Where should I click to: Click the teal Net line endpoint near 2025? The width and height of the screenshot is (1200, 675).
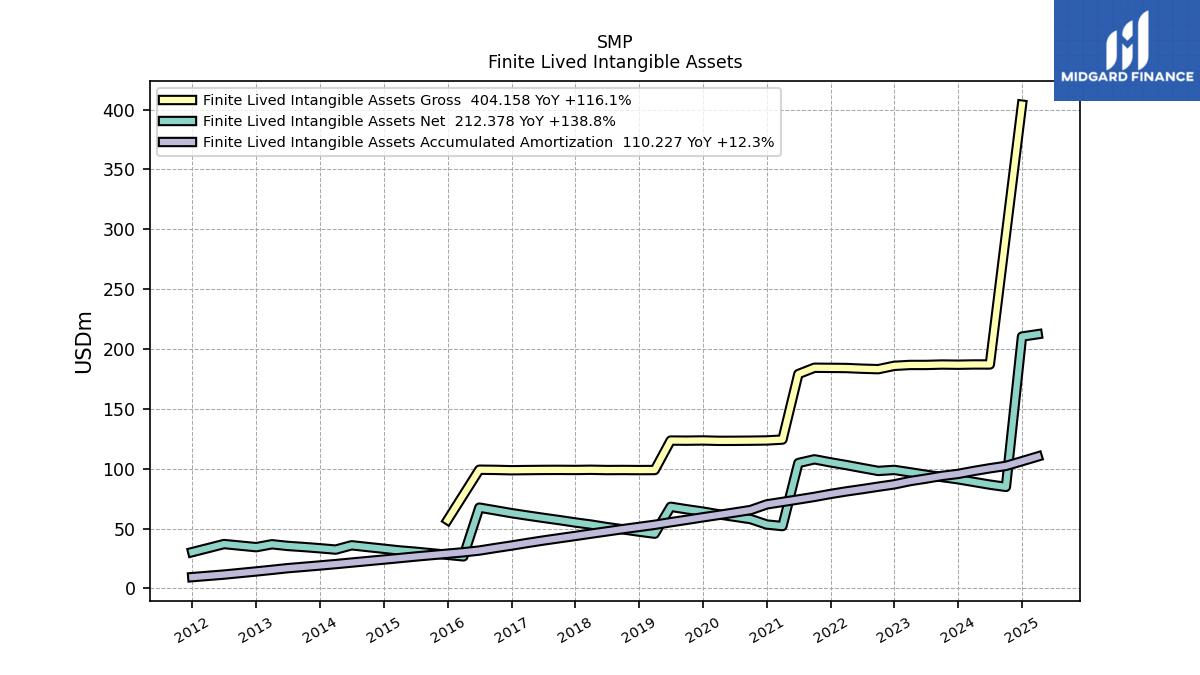coord(1041,334)
